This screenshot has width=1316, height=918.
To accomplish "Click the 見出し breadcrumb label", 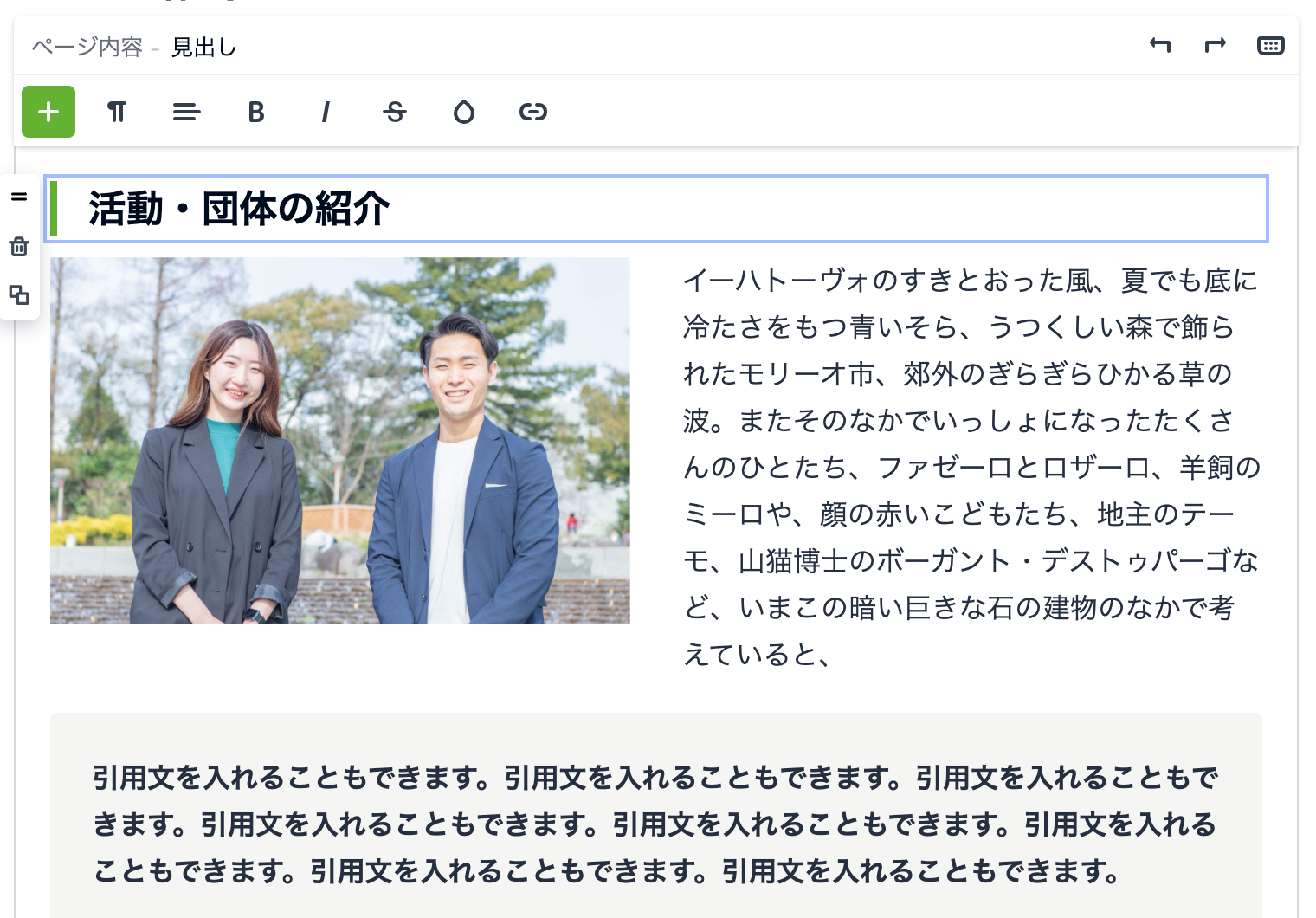I will pos(203,47).
